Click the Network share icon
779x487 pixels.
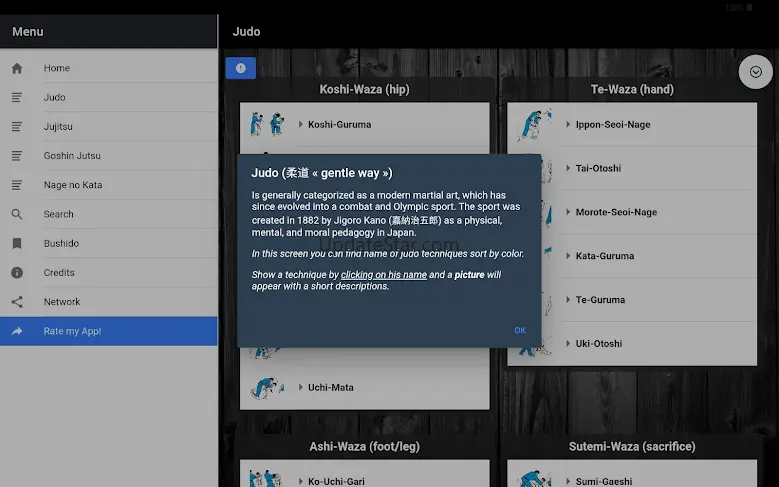tap(17, 302)
